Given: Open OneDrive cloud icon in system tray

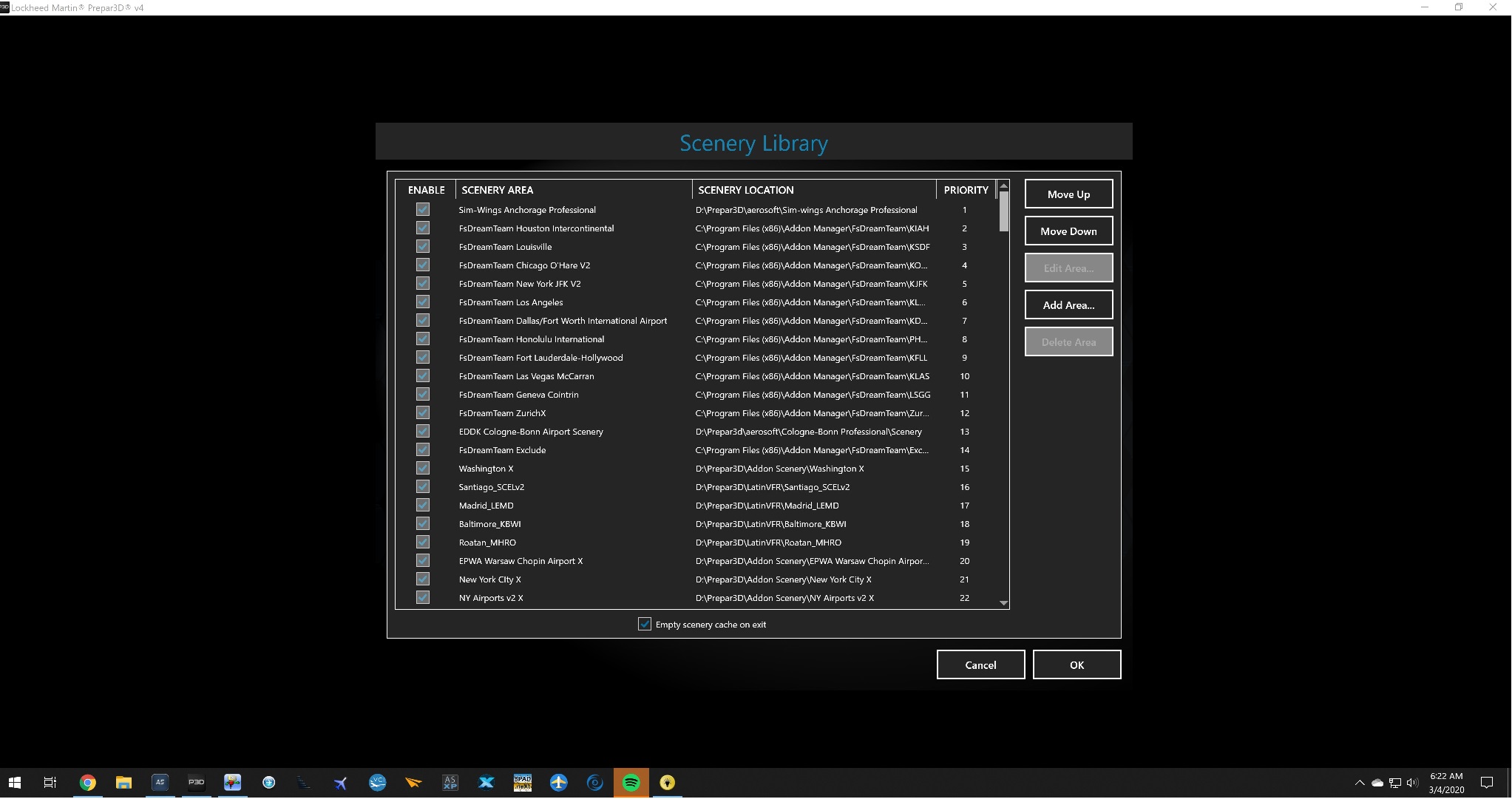Looking at the screenshot, I should [1377, 783].
